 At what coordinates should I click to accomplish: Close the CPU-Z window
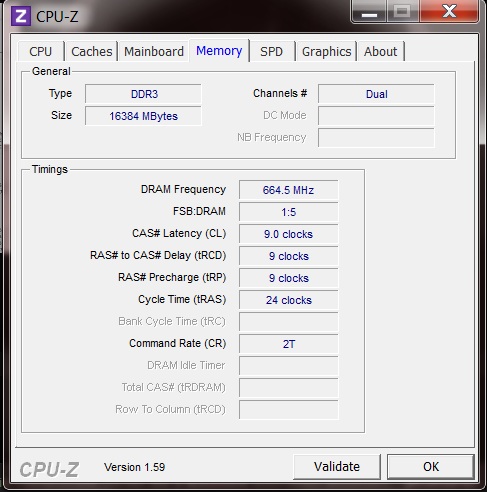448,12
